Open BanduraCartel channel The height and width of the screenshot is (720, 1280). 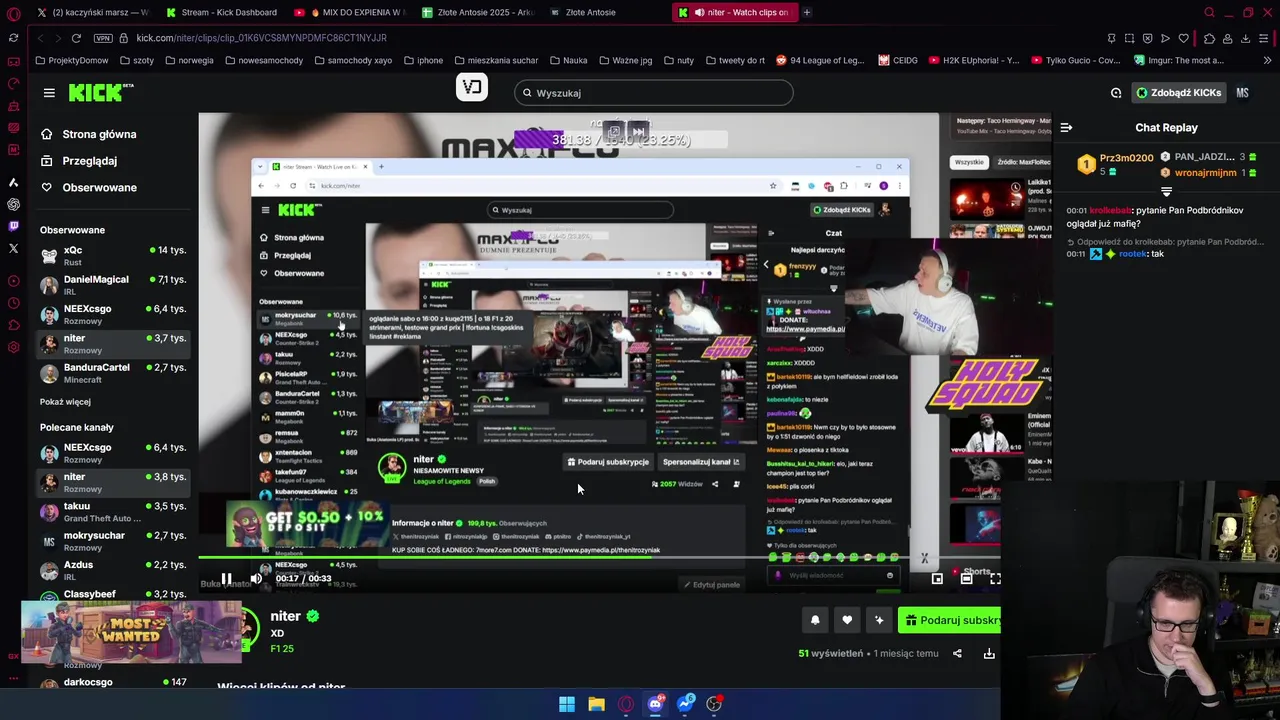pyautogui.click(x=113, y=373)
